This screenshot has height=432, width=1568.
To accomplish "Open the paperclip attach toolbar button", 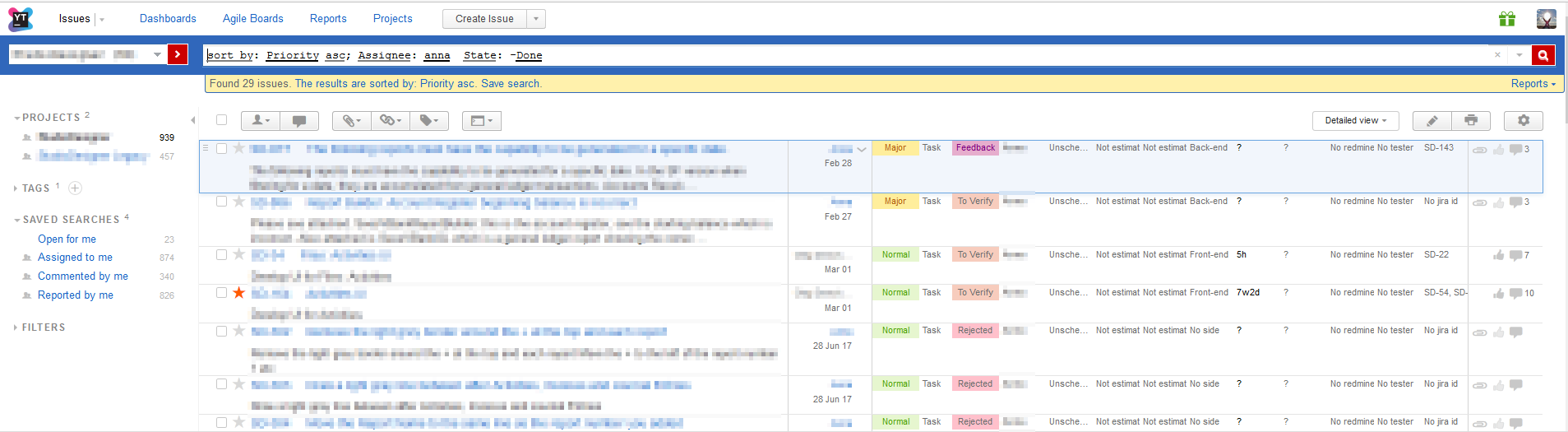I will 351,121.
